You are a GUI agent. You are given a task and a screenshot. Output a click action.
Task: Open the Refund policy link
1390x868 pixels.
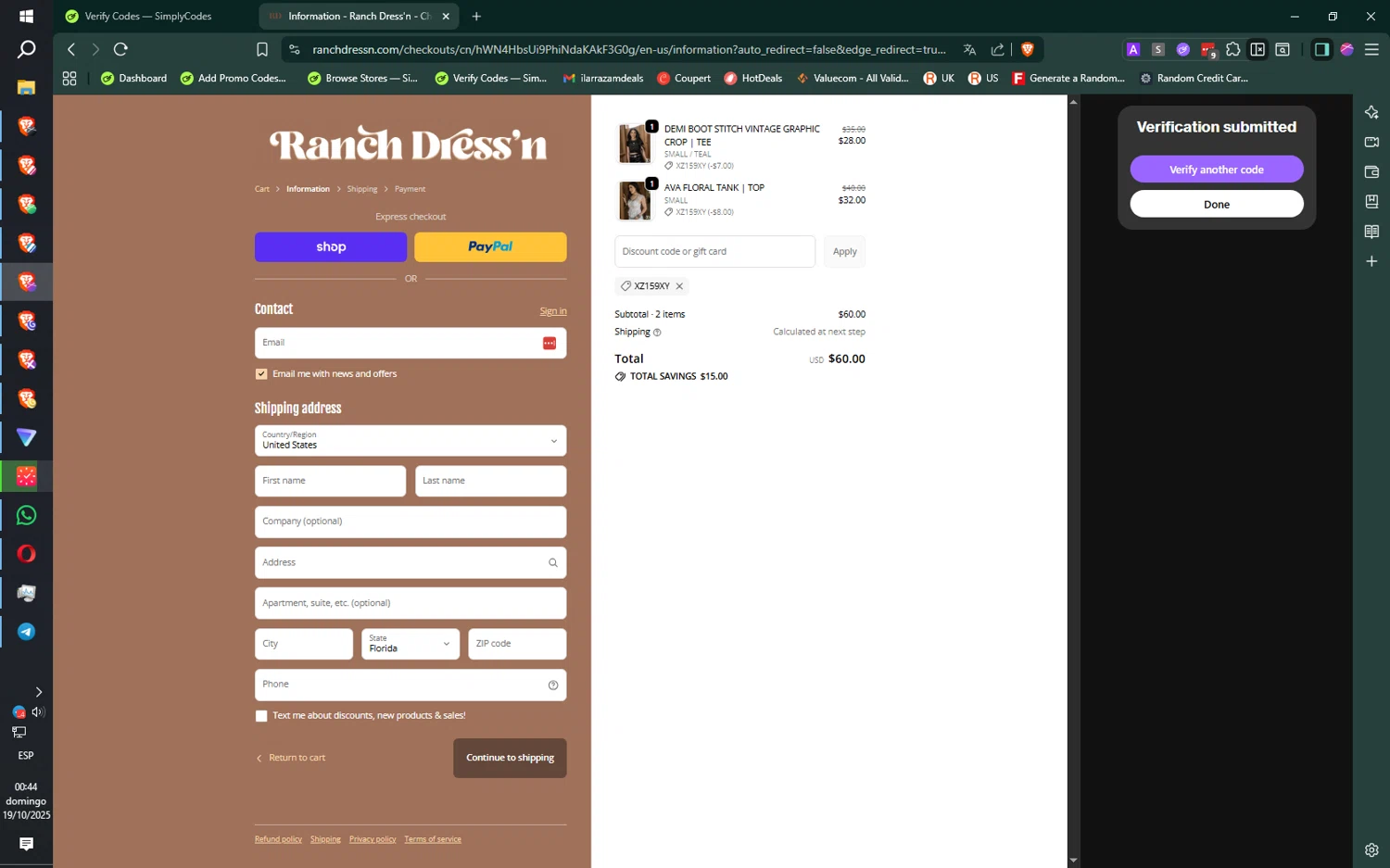click(x=278, y=839)
